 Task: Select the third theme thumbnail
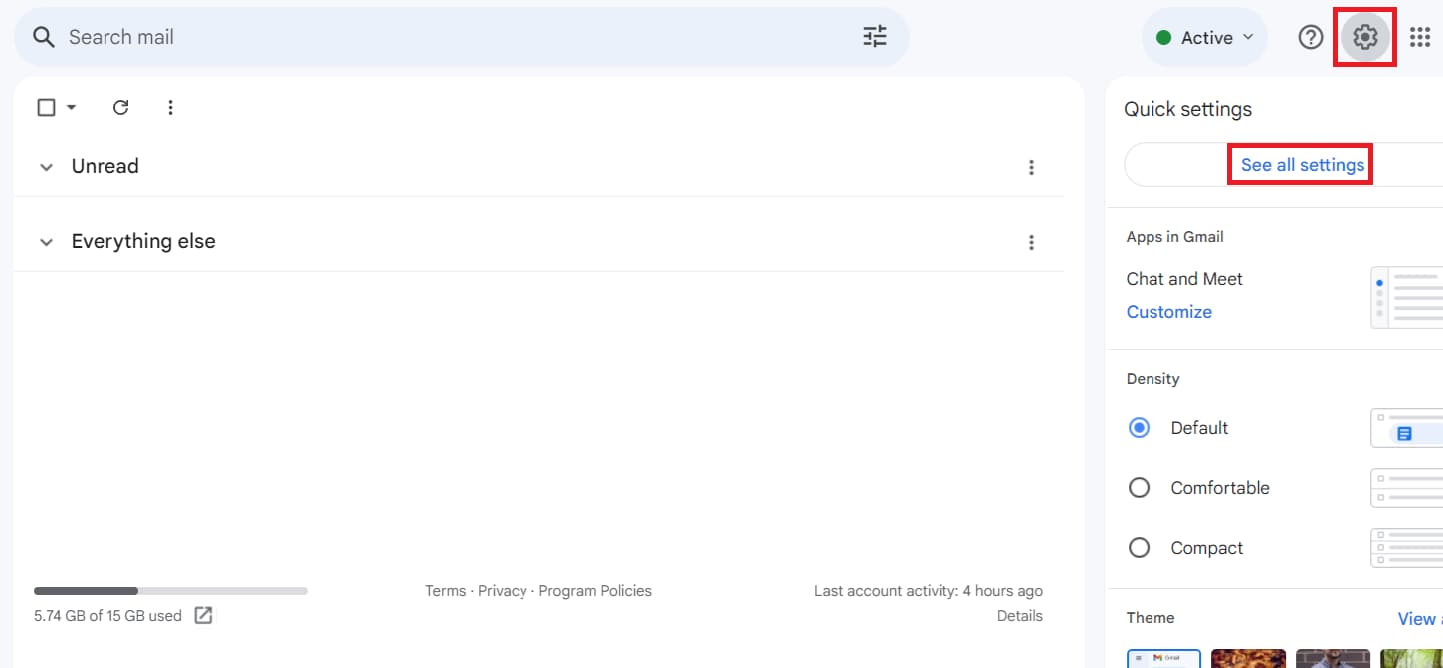click(1333, 658)
